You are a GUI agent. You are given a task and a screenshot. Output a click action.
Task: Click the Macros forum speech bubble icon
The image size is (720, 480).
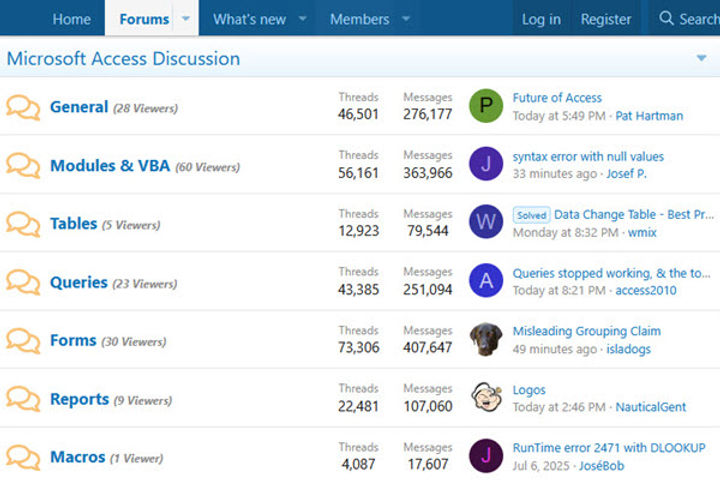coord(23,457)
